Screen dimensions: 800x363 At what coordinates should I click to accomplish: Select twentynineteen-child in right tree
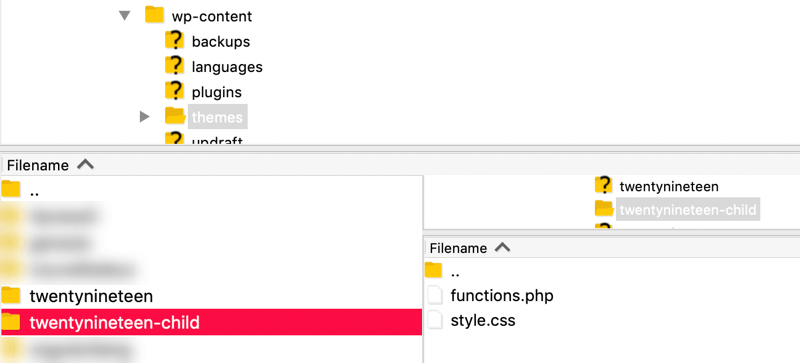pyautogui.click(x=688, y=210)
